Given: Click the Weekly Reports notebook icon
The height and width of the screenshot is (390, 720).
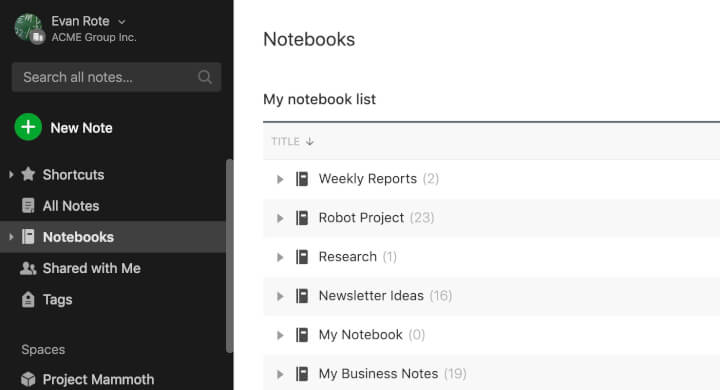Looking at the screenshot, I should [x=302, y=179].
